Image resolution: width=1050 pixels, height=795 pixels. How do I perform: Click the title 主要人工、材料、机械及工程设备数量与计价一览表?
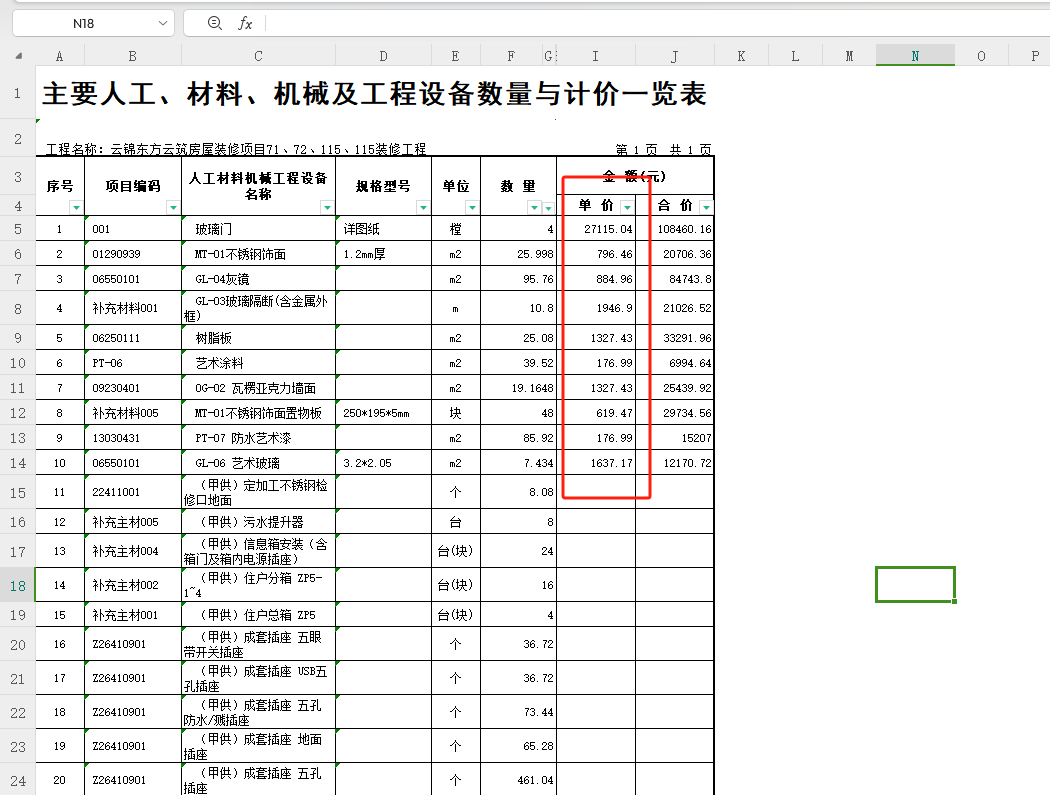[374, 94]
